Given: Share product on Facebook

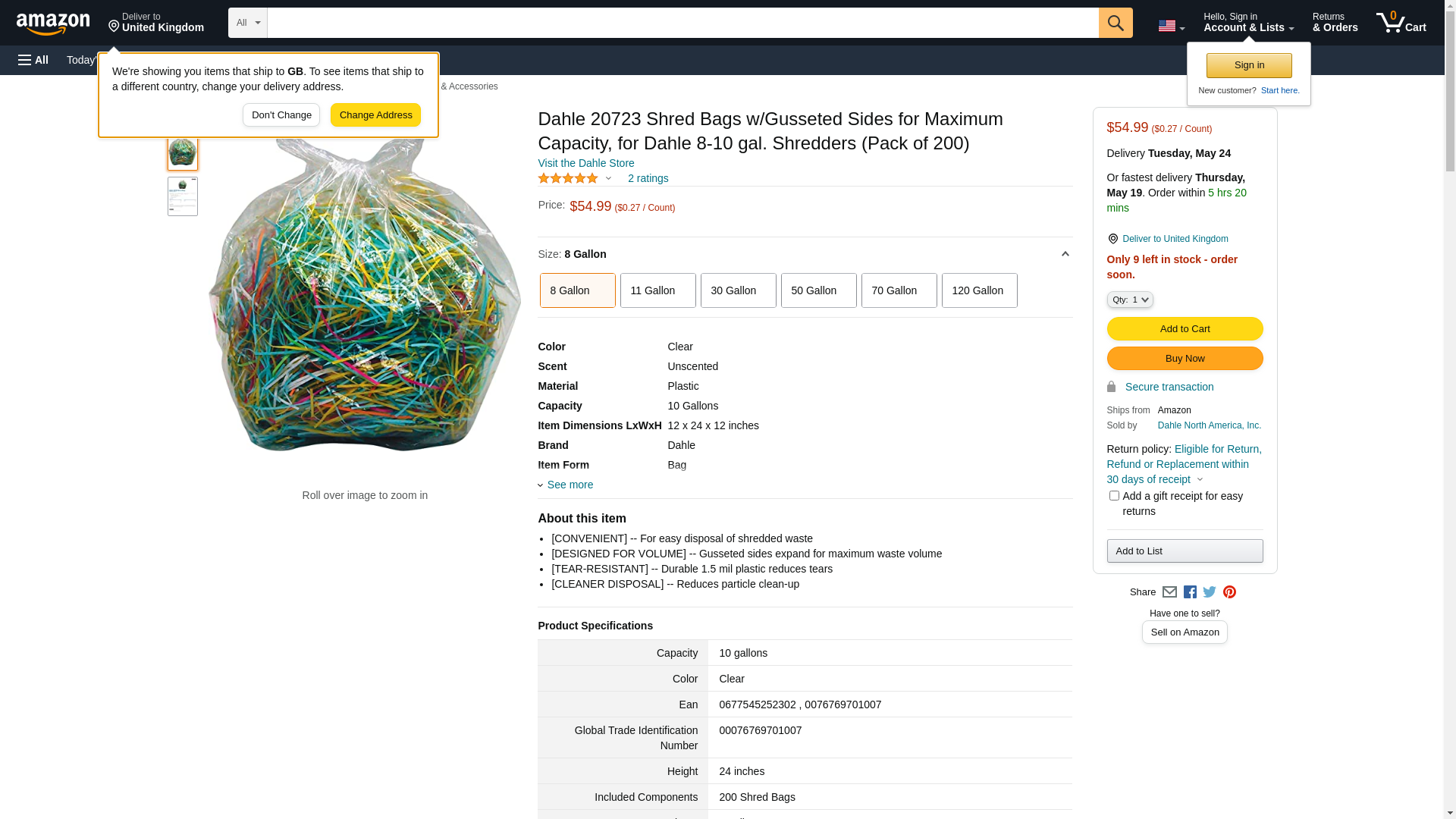Looking at the screenshot, I should click(1190, 592).
